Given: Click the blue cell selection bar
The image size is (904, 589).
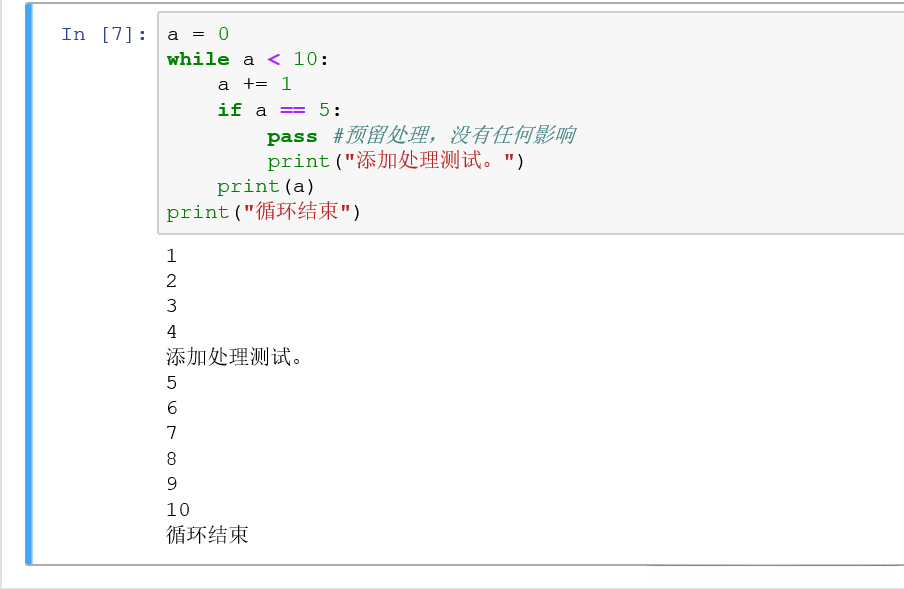Looking at the screenshot, I should [x=29, y=284].
